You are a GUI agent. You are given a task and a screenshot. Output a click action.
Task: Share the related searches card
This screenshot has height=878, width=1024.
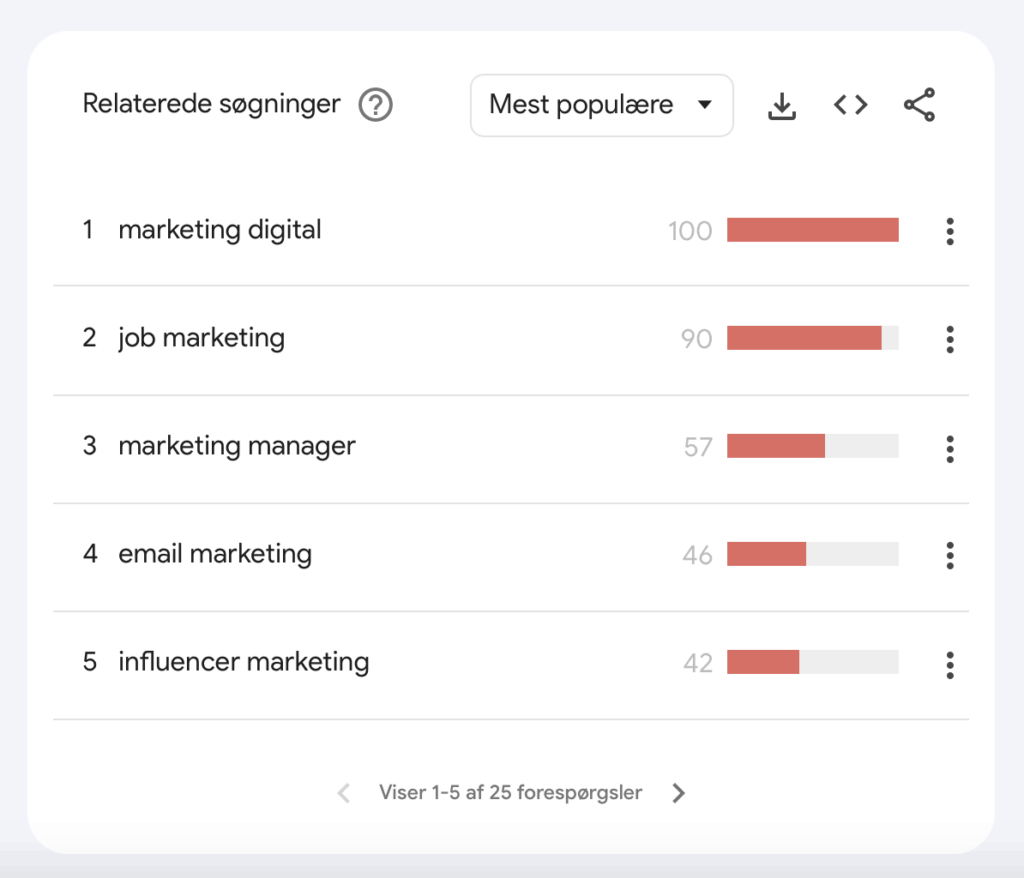[919, 105]
